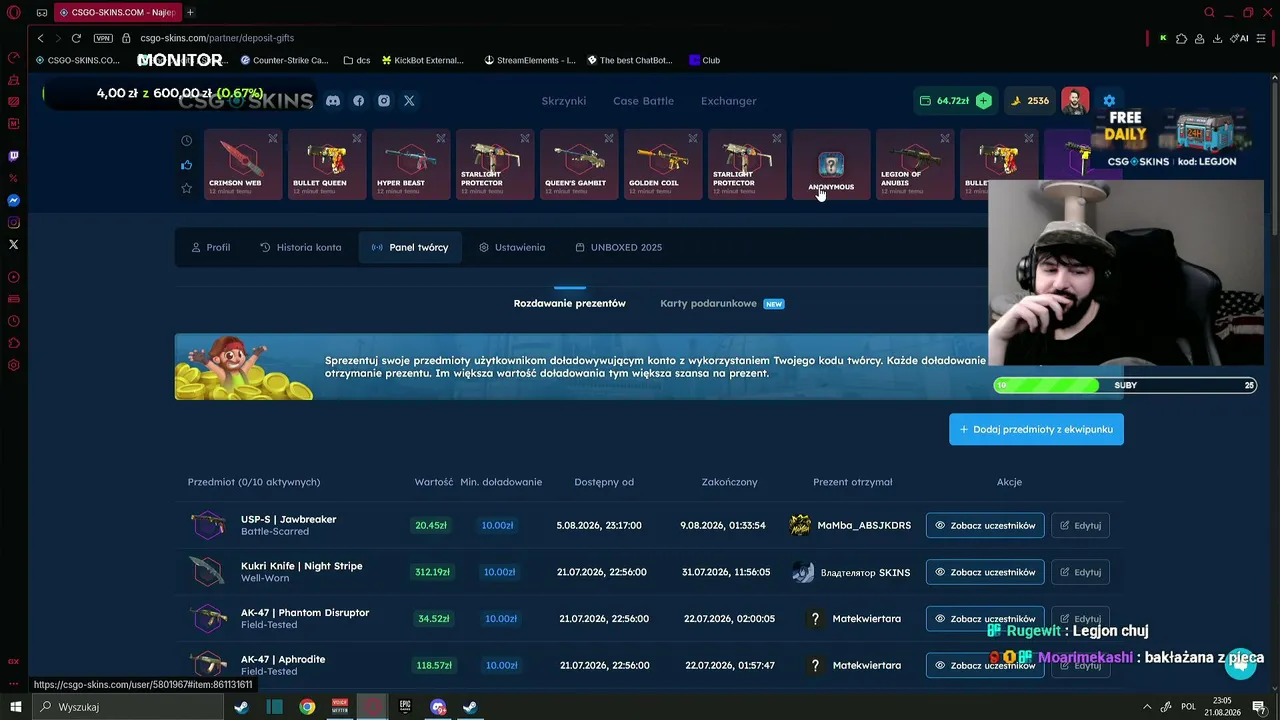Open the Anonymous drop card
1280x720 pixels.
pyautogui.click(x=831, y=165)
